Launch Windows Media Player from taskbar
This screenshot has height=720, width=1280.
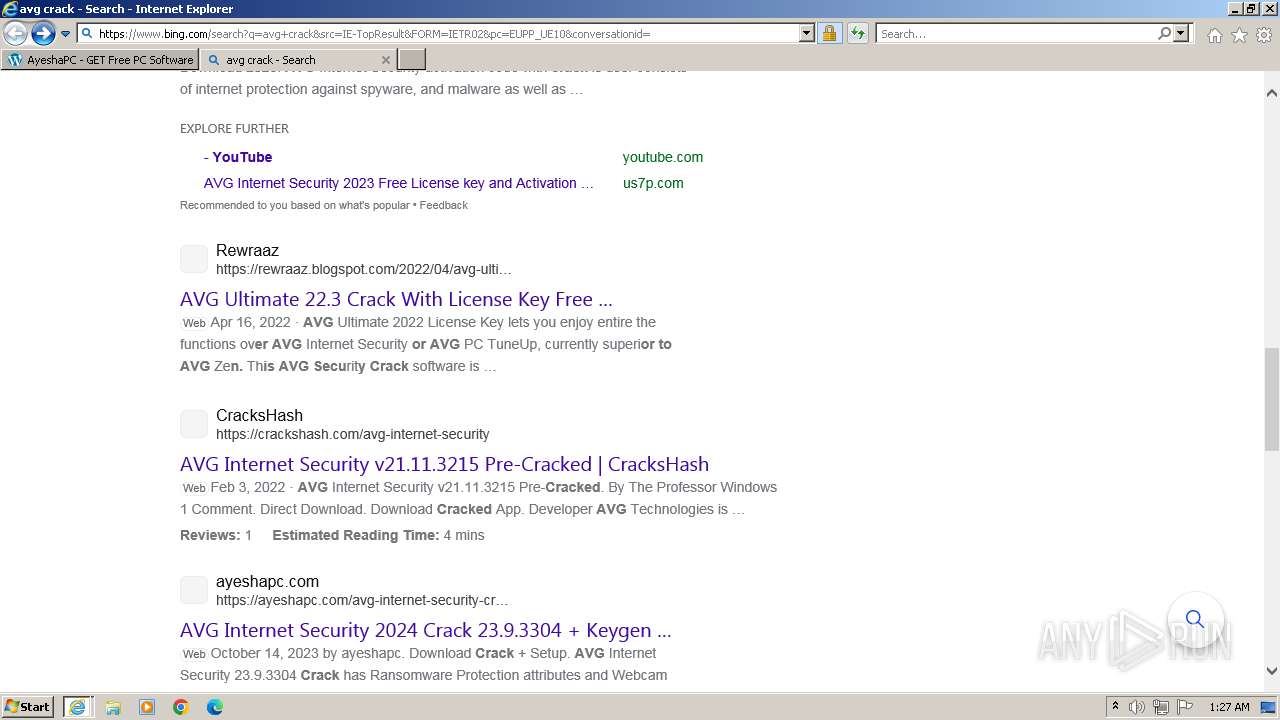147,707
